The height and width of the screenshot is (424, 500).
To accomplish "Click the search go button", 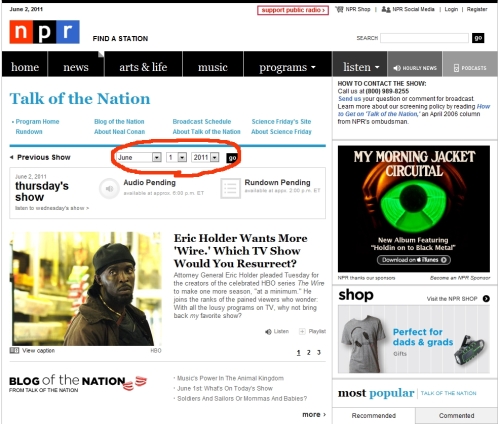I will (x=478, y=38).
